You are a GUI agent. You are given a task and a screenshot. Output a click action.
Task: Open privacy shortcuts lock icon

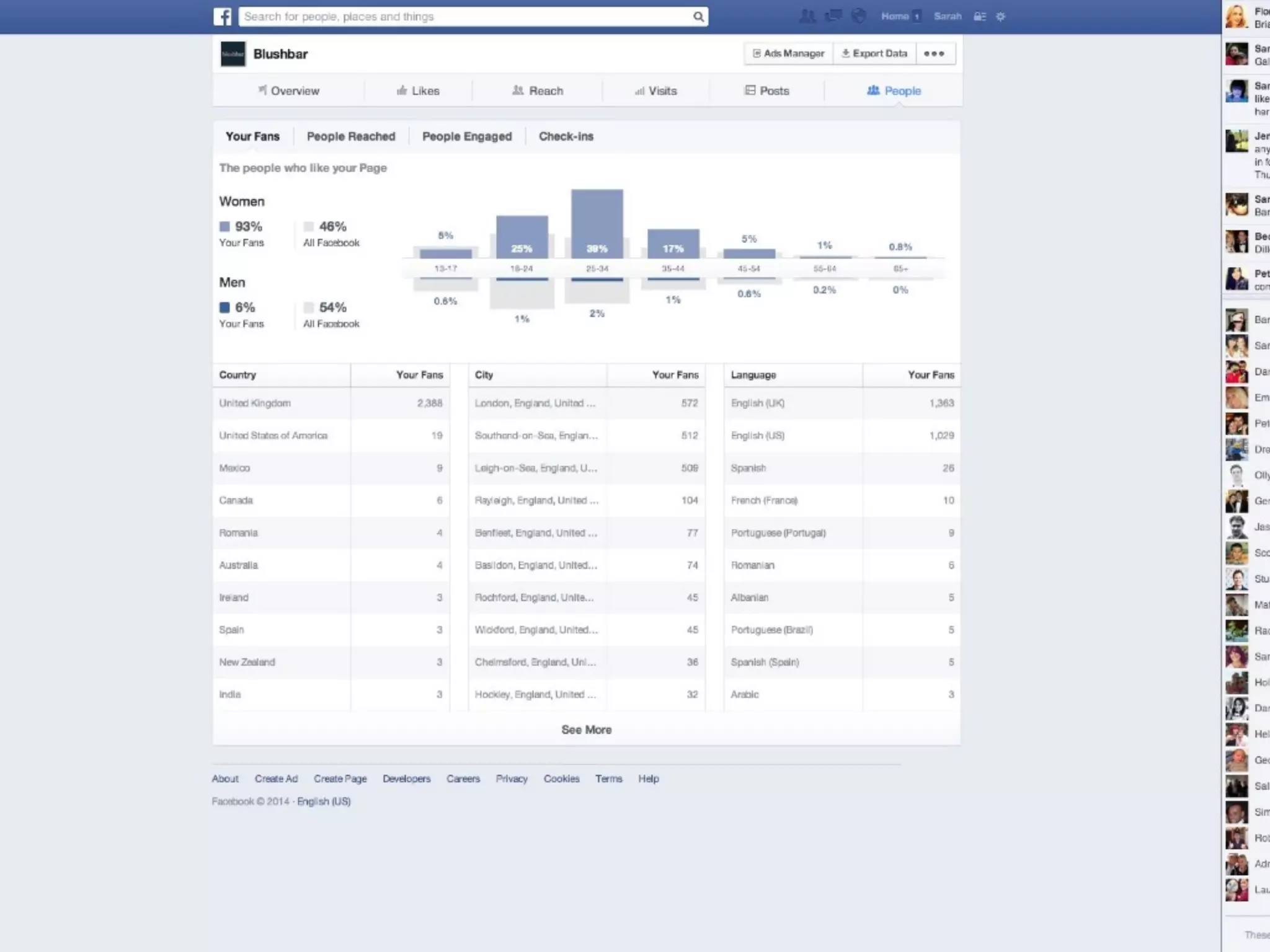(x=980, y=17)
